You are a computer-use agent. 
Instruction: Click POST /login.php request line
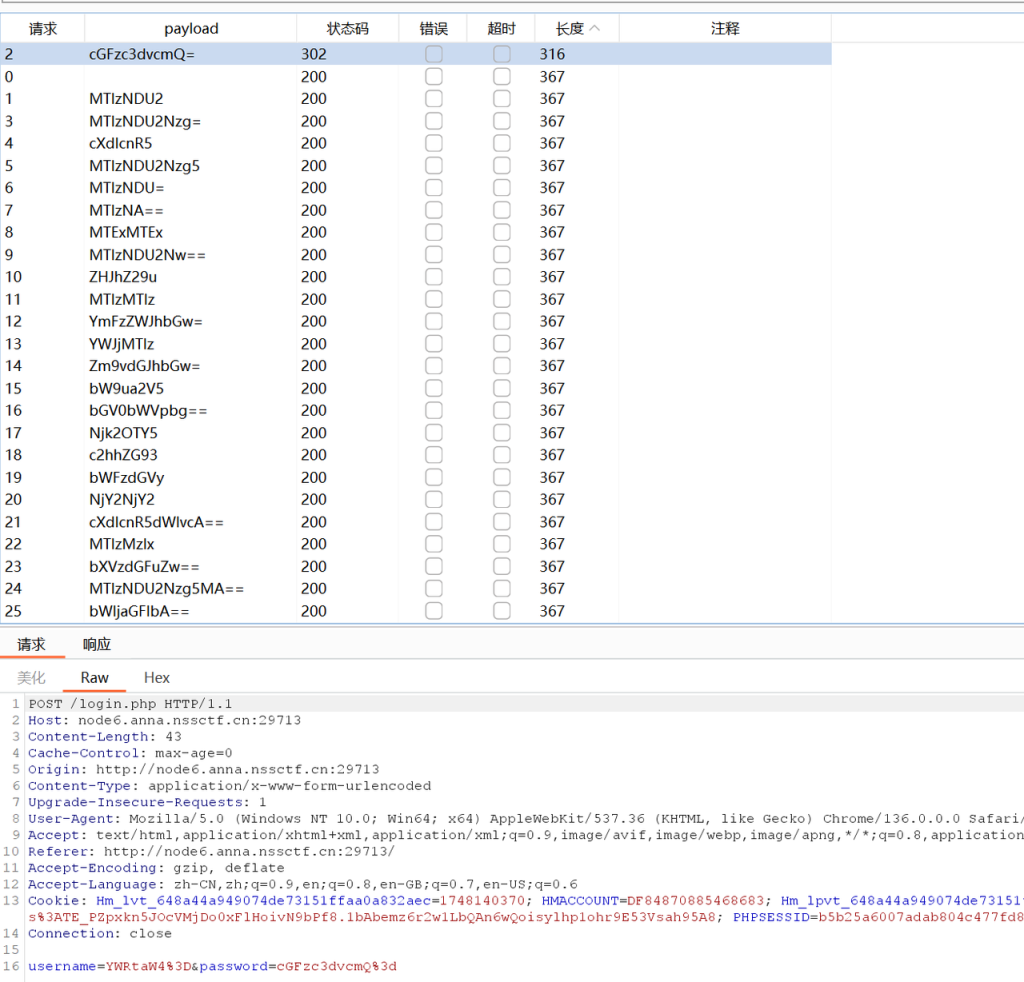point(131,704)
